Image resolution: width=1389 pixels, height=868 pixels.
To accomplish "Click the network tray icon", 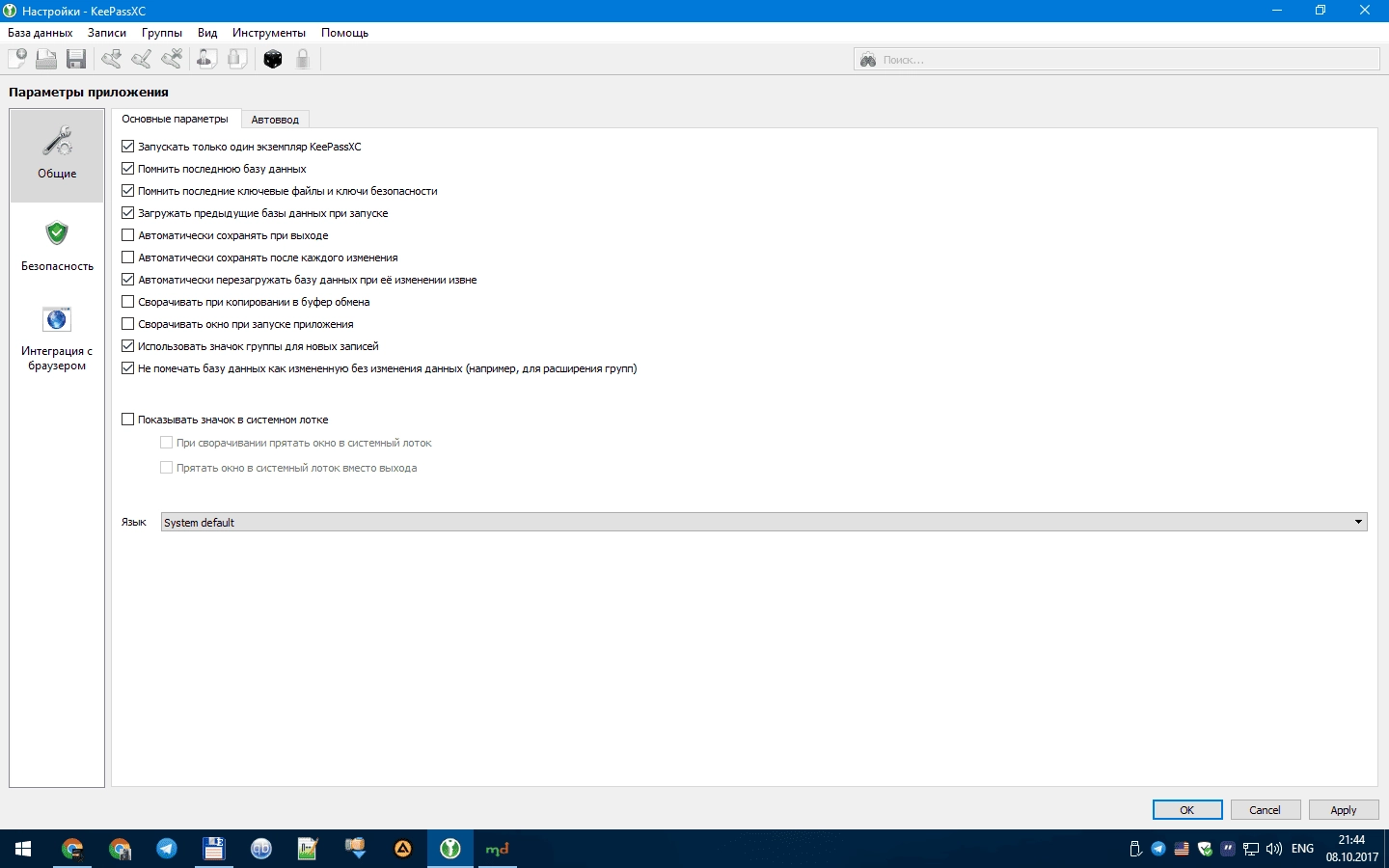I will tap(1251, 849).
